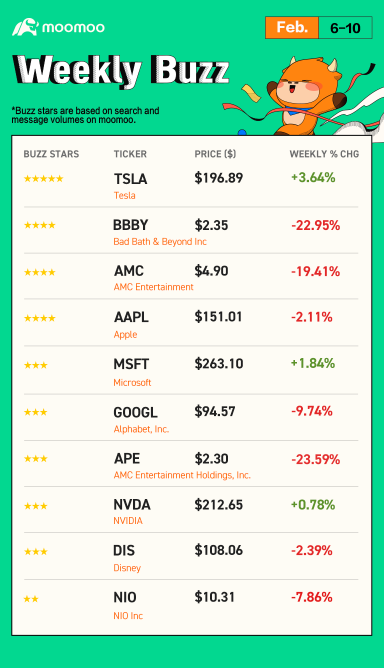Click the five-star rating beside TSLA
Viewport: 384px width, 668px height.
point(43,179)
